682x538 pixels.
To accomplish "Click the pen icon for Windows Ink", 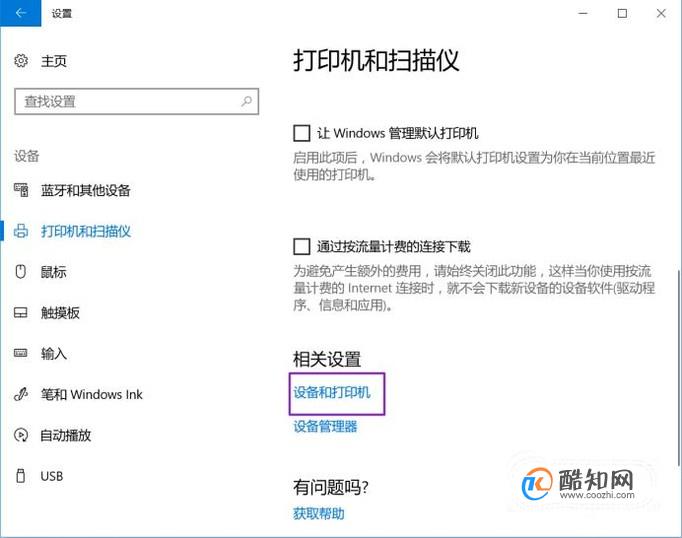I will 21,394.
